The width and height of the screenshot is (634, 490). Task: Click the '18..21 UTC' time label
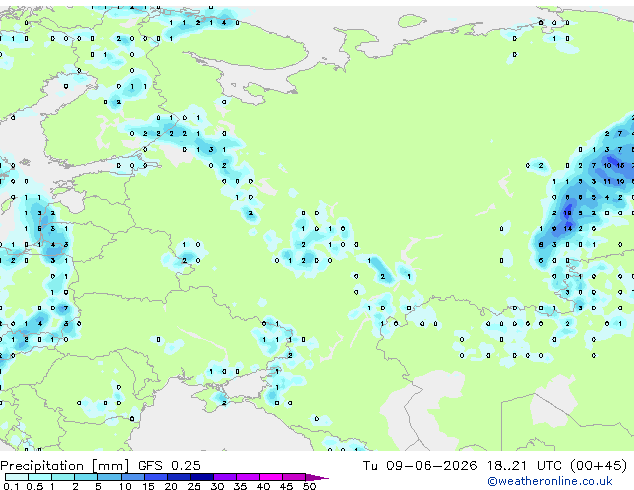(x=524, y=466)
